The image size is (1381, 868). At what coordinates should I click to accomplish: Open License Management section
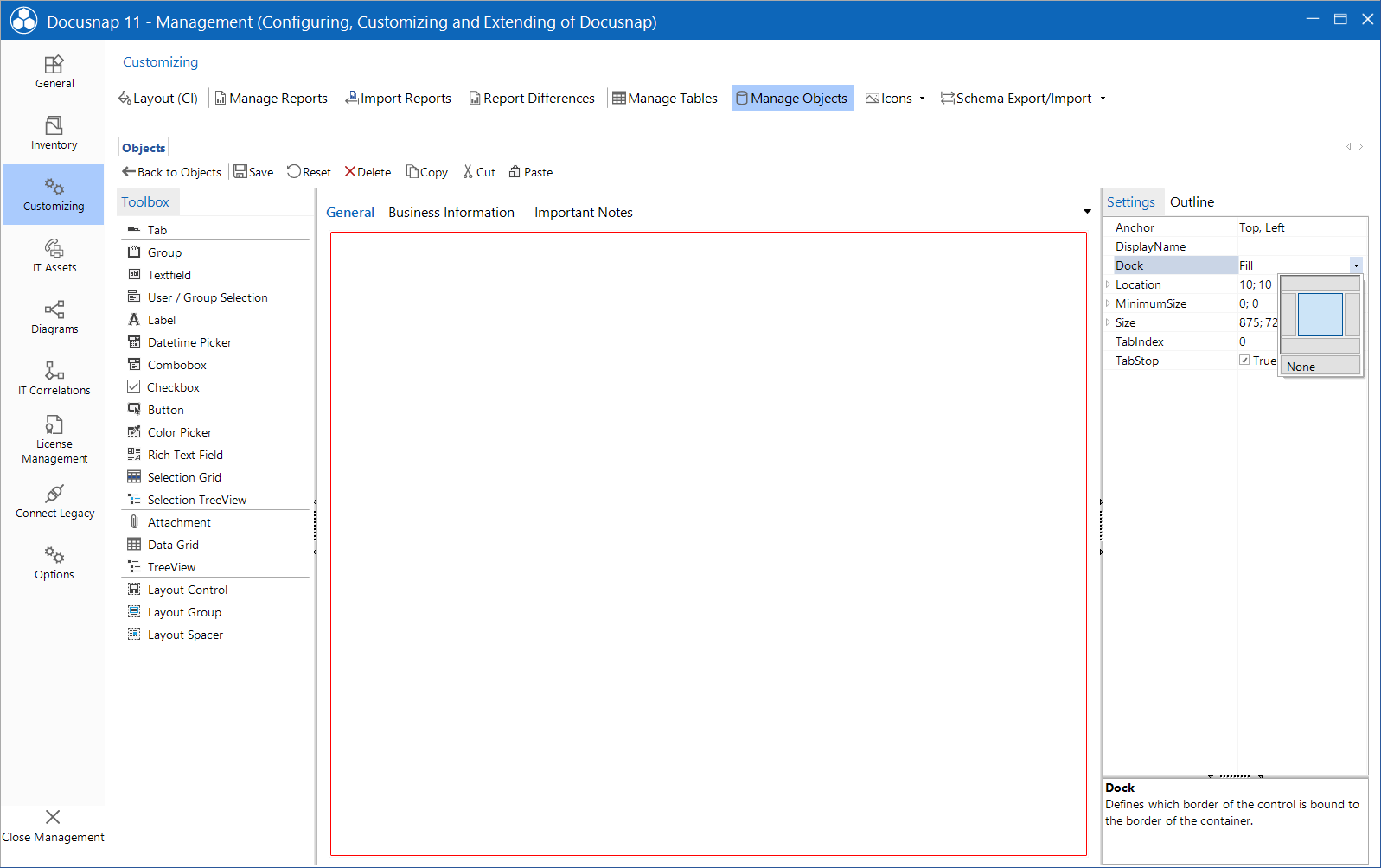coord(54,439)
